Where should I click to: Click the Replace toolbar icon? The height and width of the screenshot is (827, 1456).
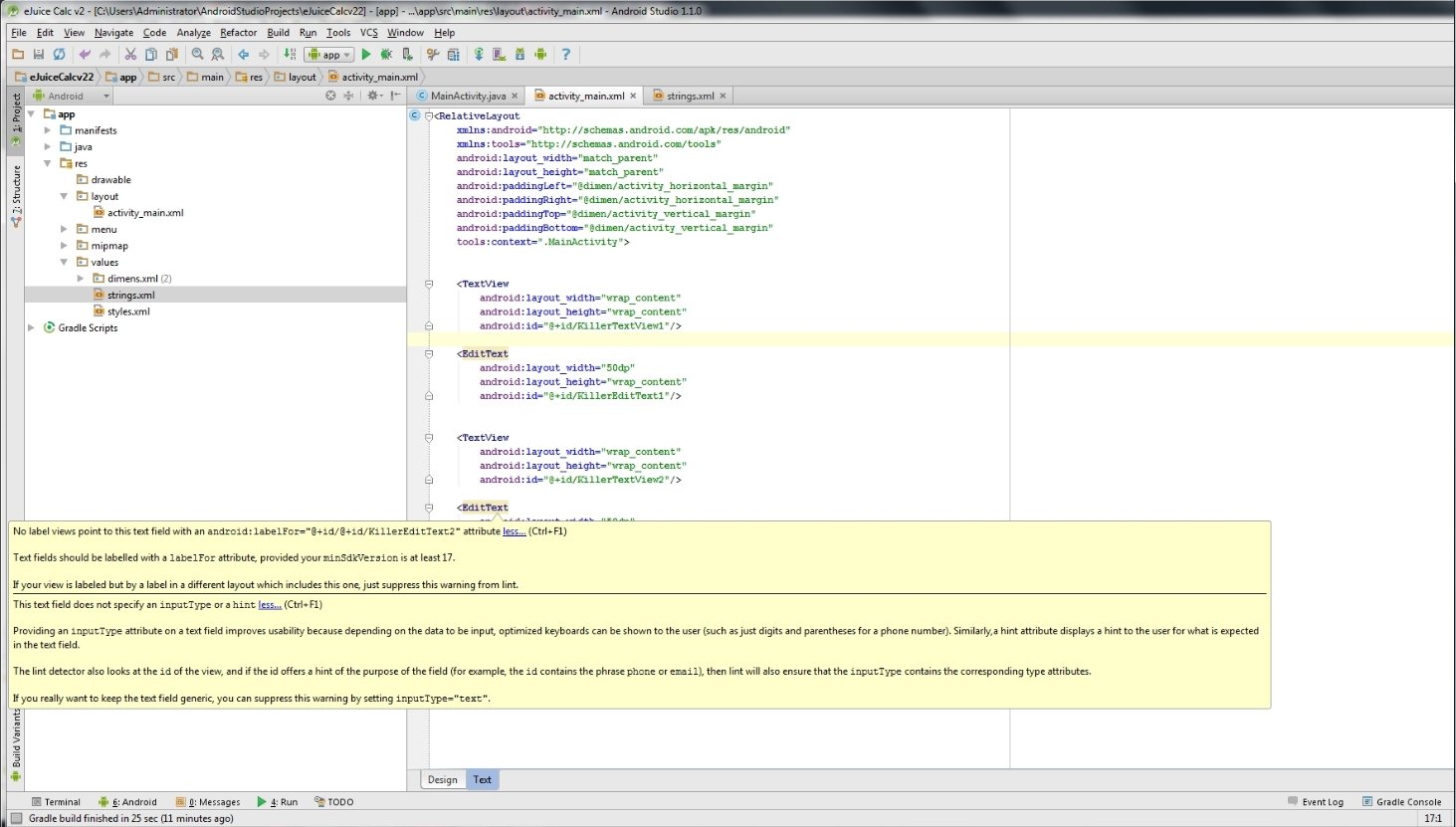tap(218, 55)
